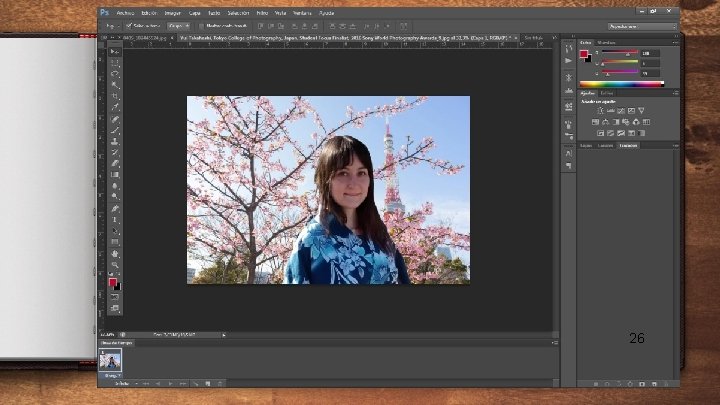Delete the selected animation frame

coord(220,383)
